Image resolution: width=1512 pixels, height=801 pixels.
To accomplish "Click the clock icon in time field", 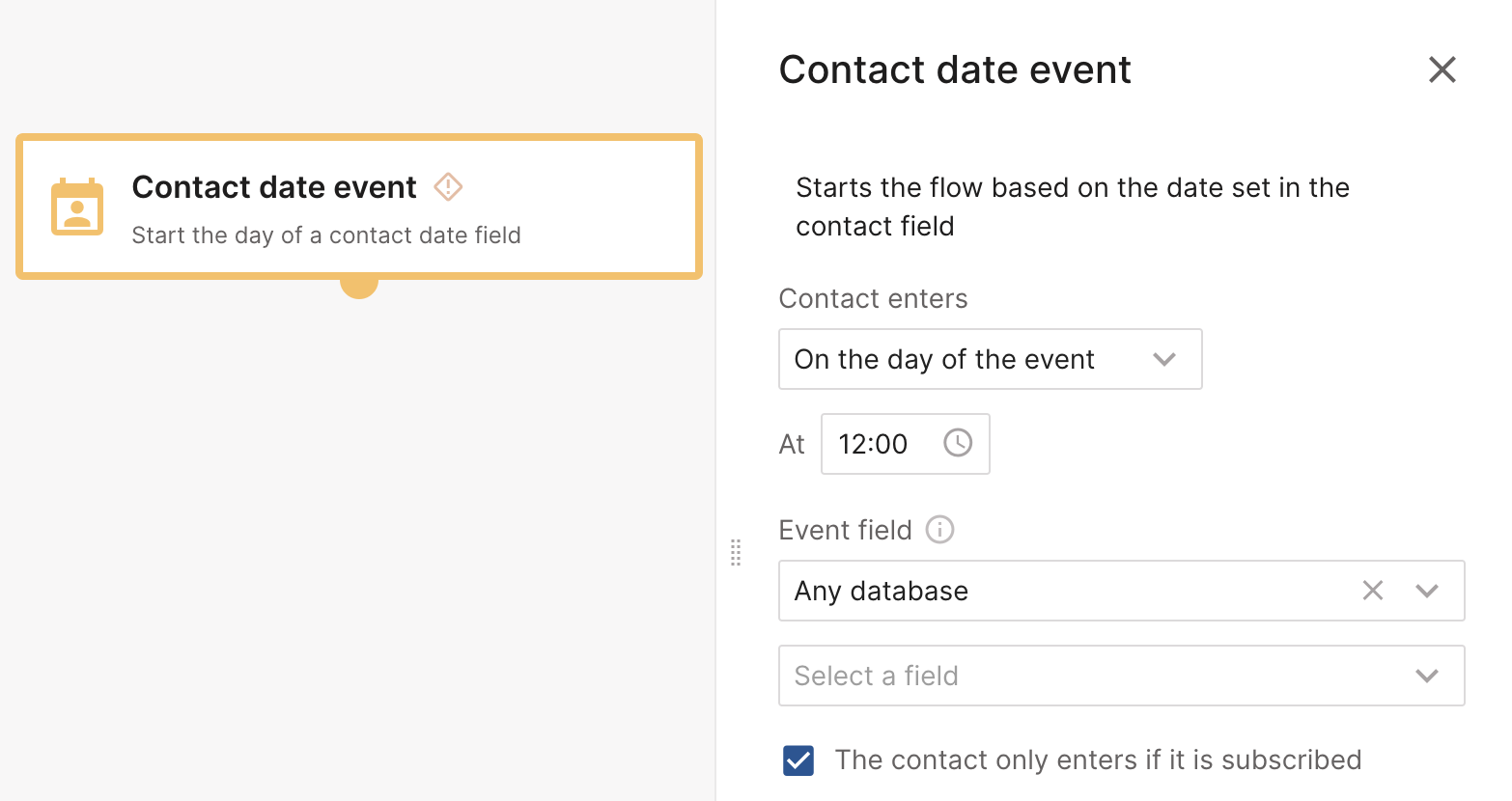I will tap(957, 443).
